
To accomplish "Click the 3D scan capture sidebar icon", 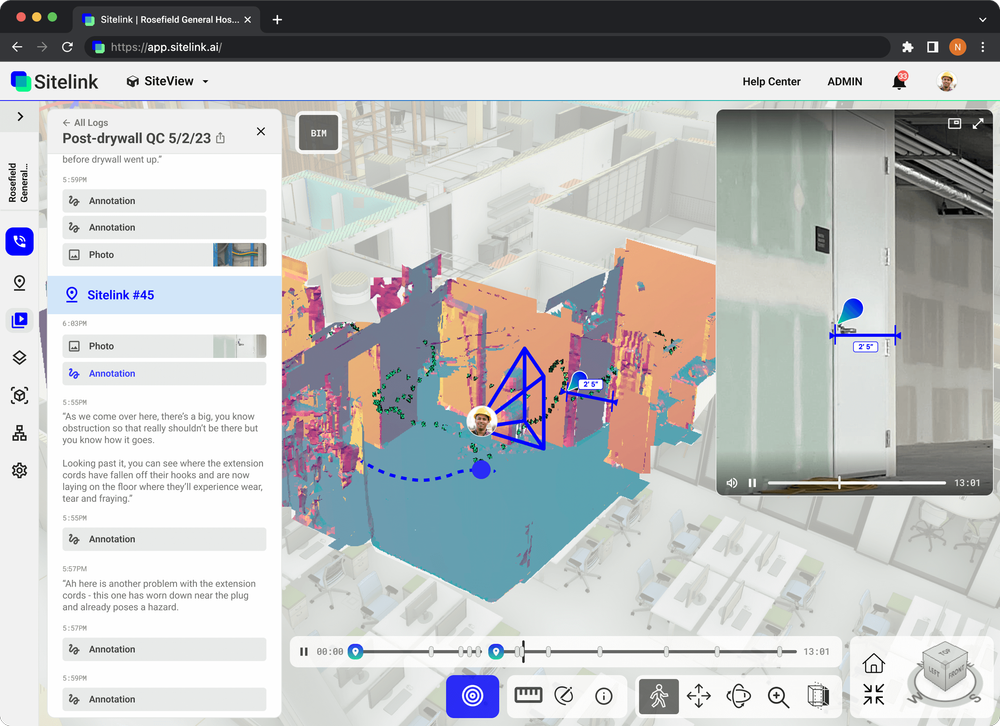I will (x=19, y=395).
